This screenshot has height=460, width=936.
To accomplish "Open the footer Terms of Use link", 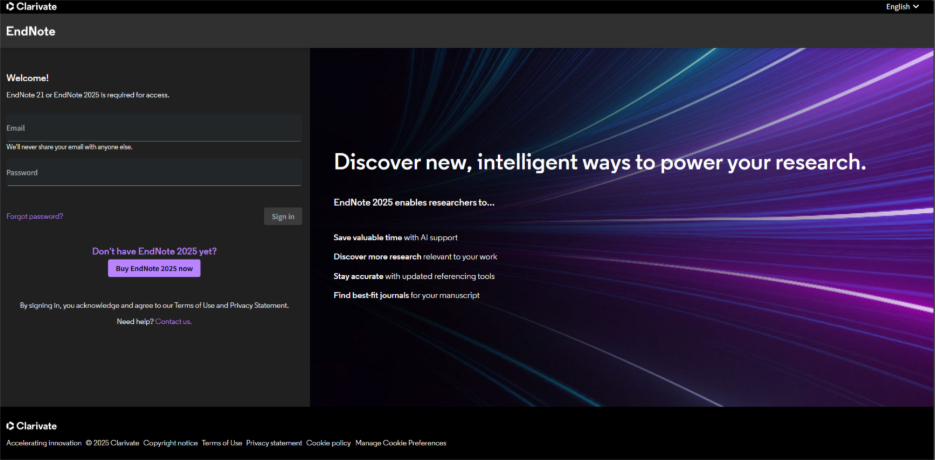I will click(222, 443).
